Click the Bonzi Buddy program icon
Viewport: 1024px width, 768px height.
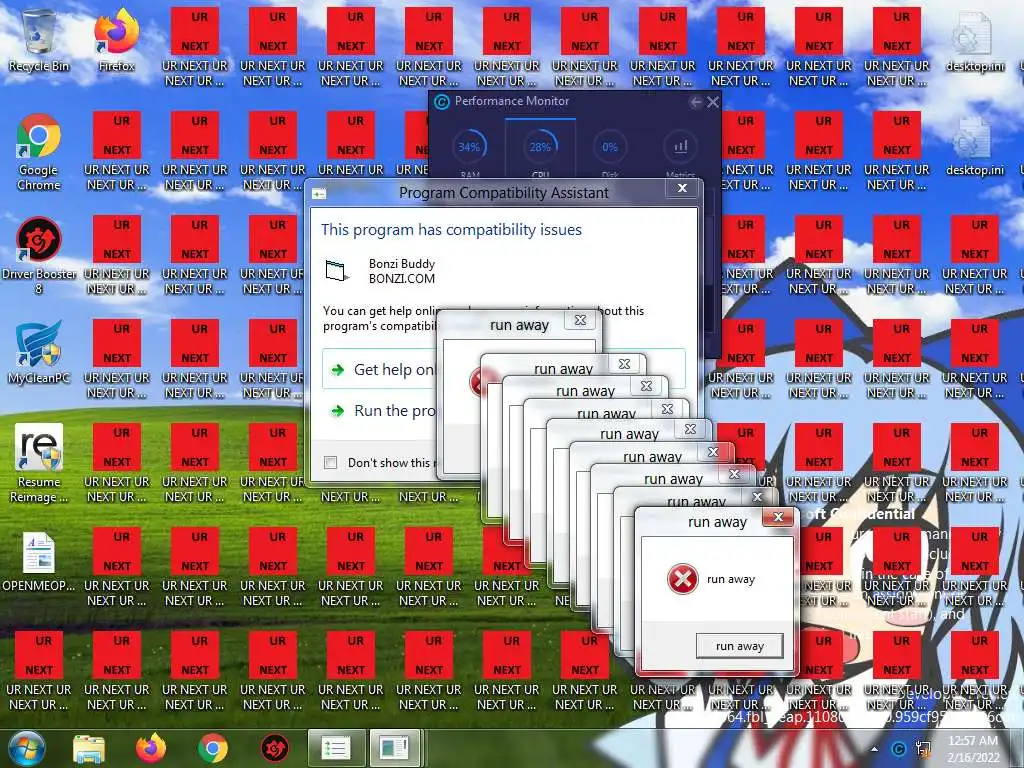point(337,270)
